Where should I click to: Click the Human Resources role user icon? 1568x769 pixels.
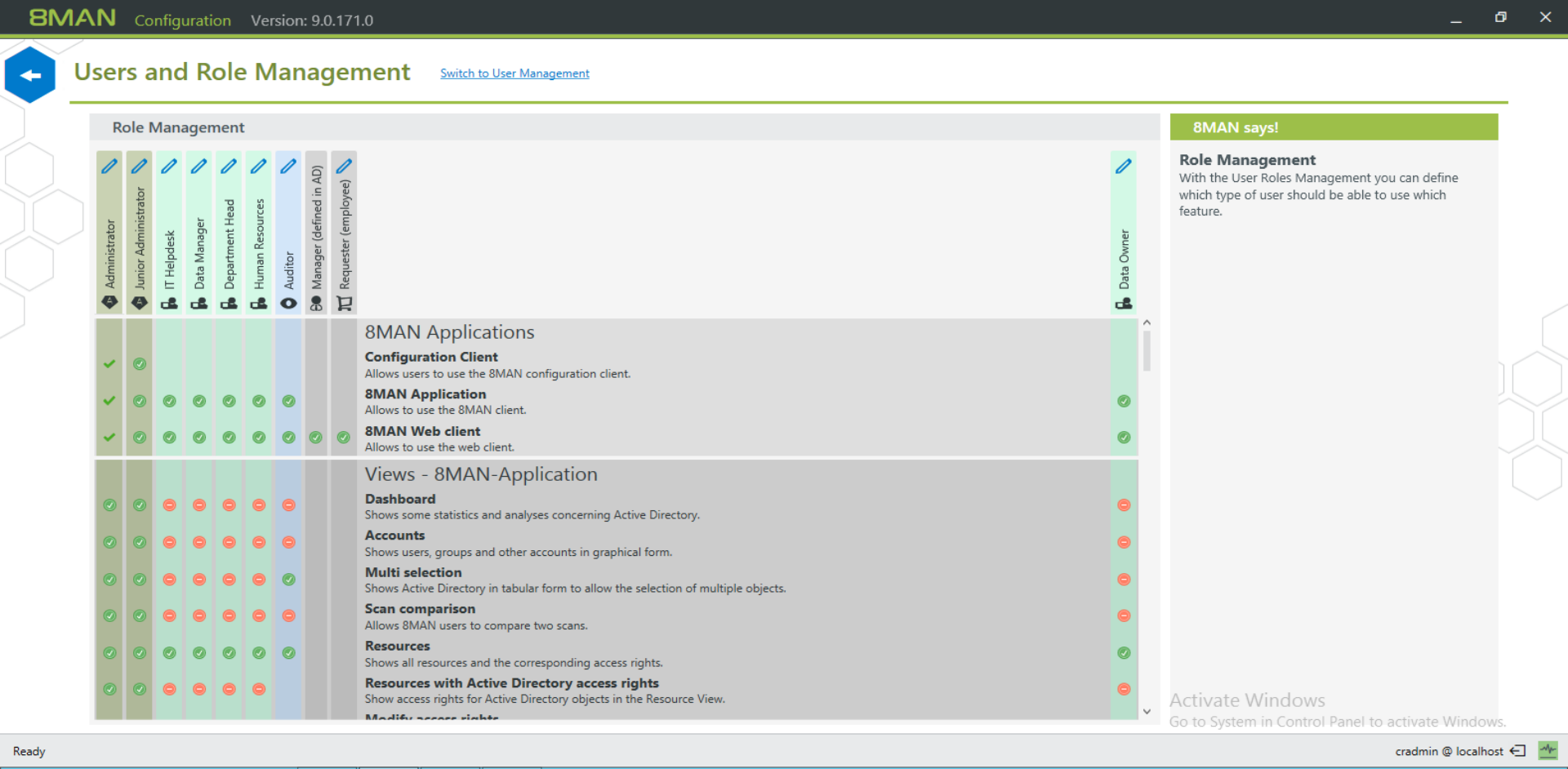pos(259,303)
